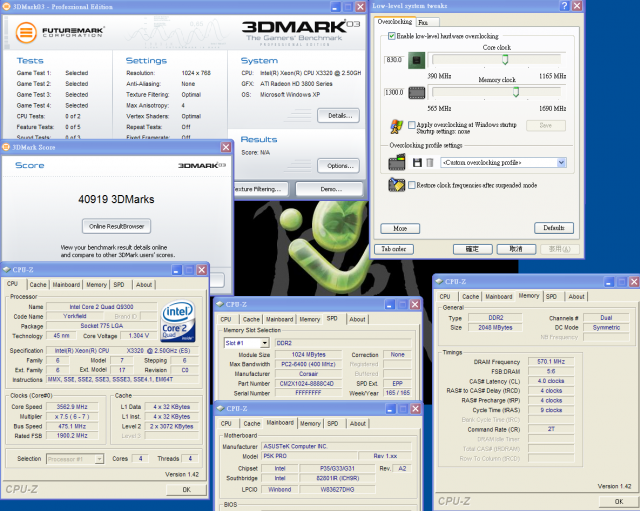Click the memory chip icon beside Memory clock

coord(416,93)
